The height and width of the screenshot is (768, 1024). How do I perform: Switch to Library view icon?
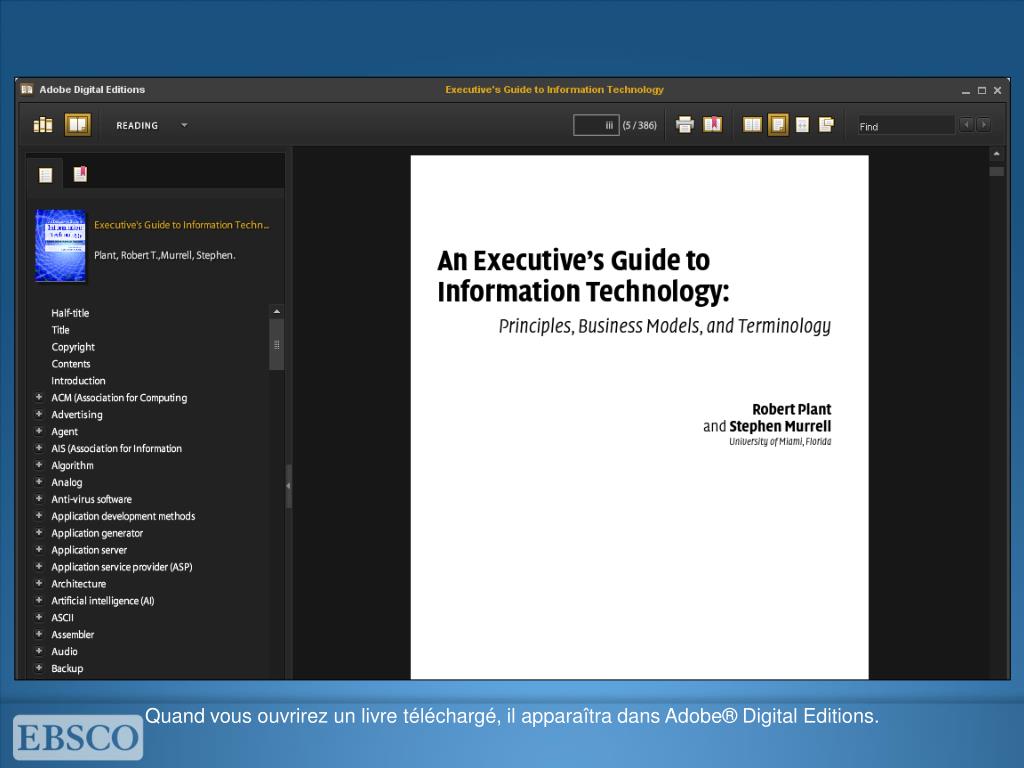(43, 125)
